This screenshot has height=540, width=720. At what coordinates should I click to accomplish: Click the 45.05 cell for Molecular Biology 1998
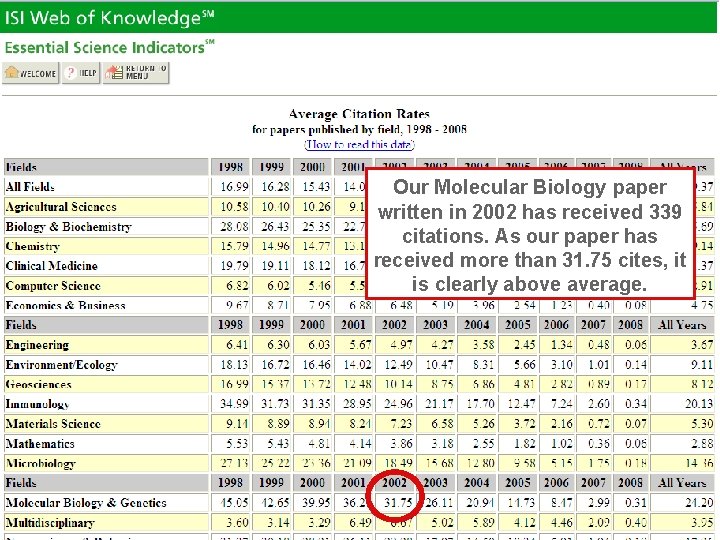coord(231,503)
